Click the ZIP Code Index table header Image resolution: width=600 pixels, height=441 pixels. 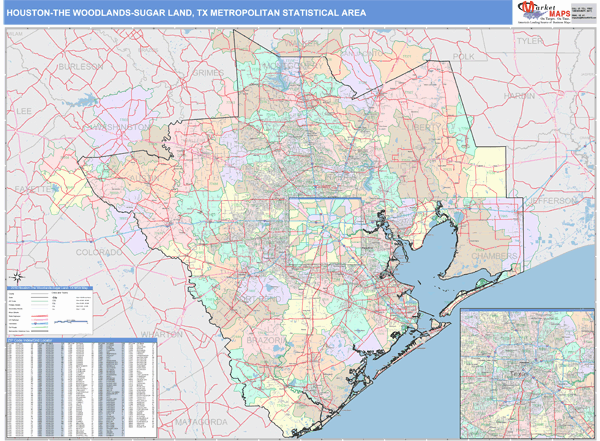pyautogui.click(x=82, y=340)
